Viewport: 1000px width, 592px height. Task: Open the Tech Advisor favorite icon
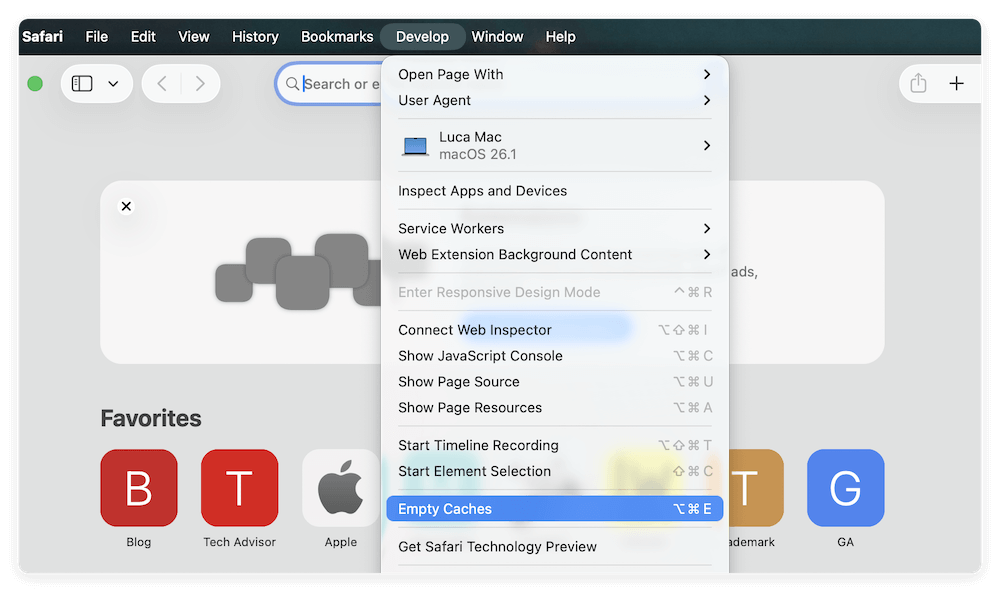(x=239, y=488)
